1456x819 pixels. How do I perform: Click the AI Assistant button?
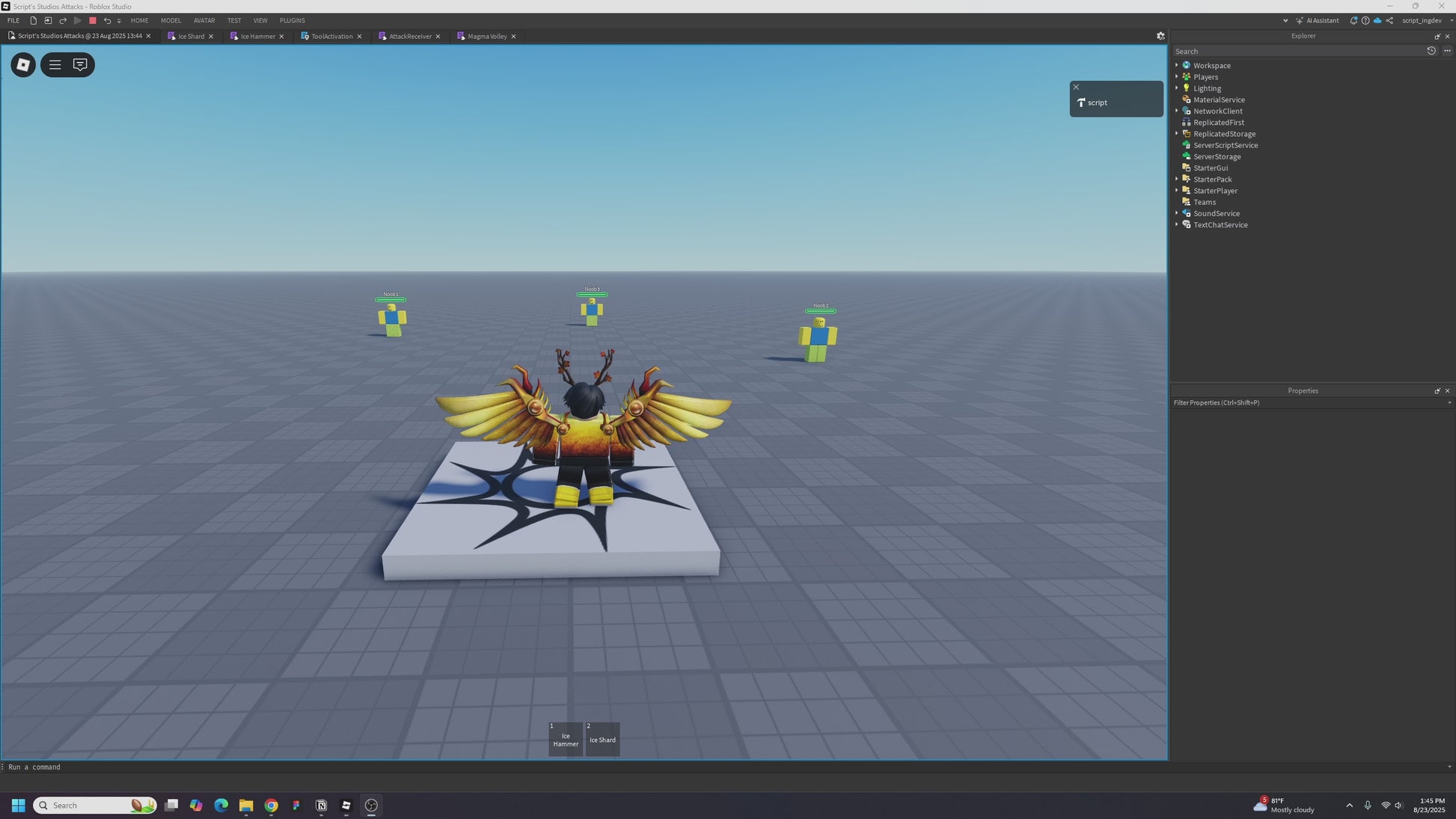pyautogui.click(x=1318, y=21)
